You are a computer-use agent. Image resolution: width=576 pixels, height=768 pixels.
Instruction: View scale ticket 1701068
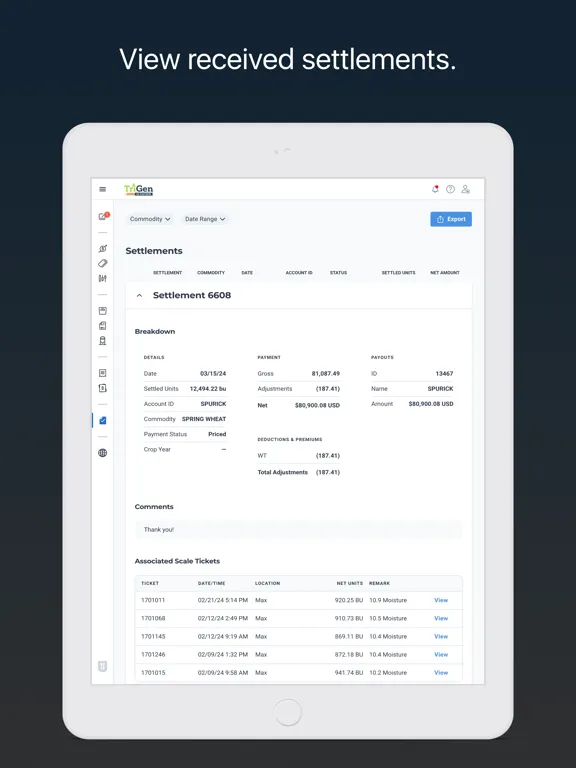[x=441, y=618]
